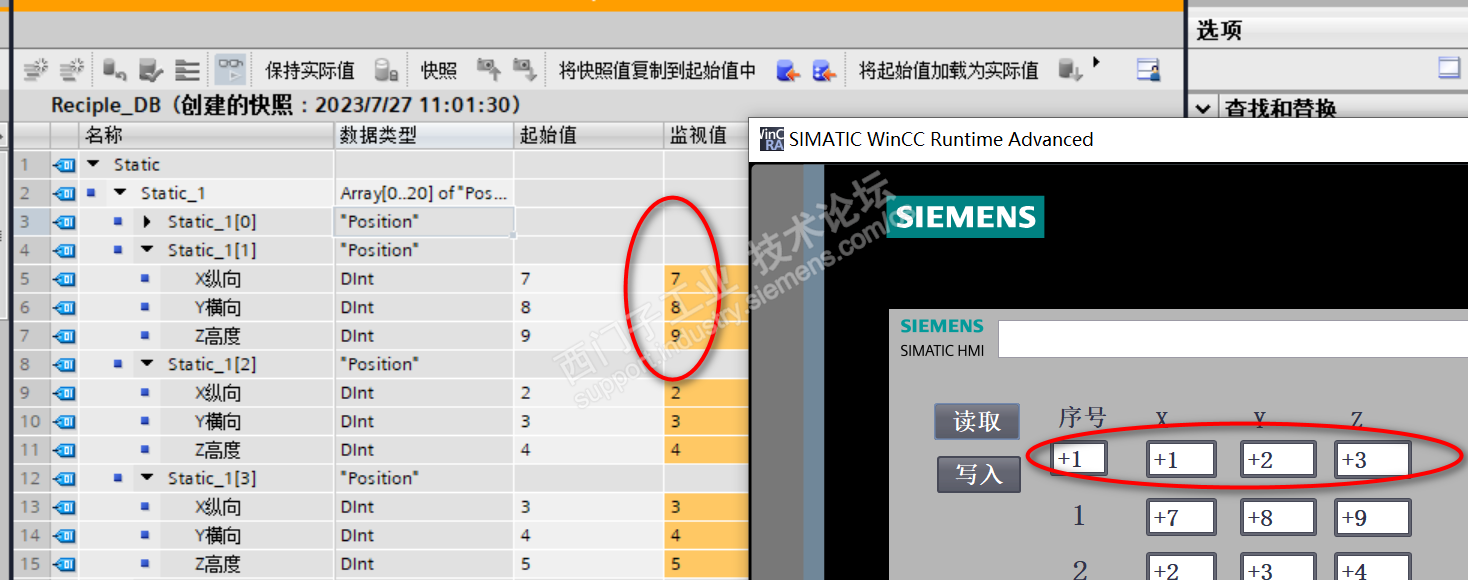
Task: Select row 13 tag icon
Action: [64, 507]
